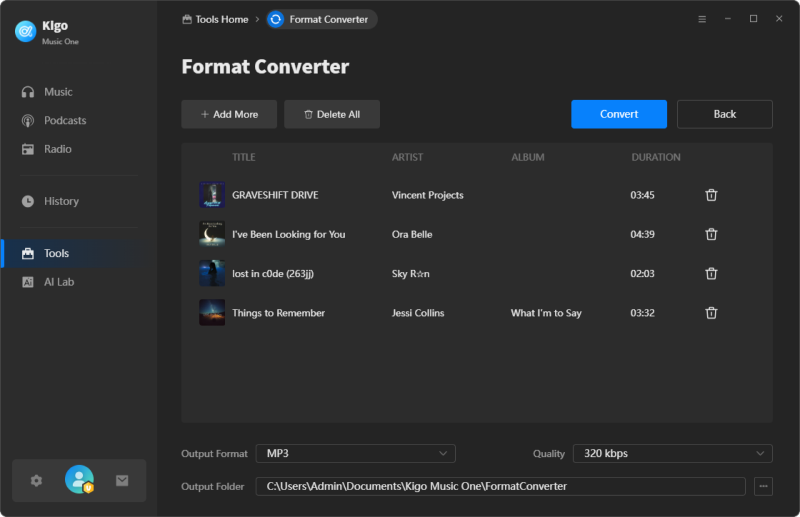Image resolution: width=800 pixels, height=517 pixels.
Task: Maximize the Kigo window
Action: point(753,18)
